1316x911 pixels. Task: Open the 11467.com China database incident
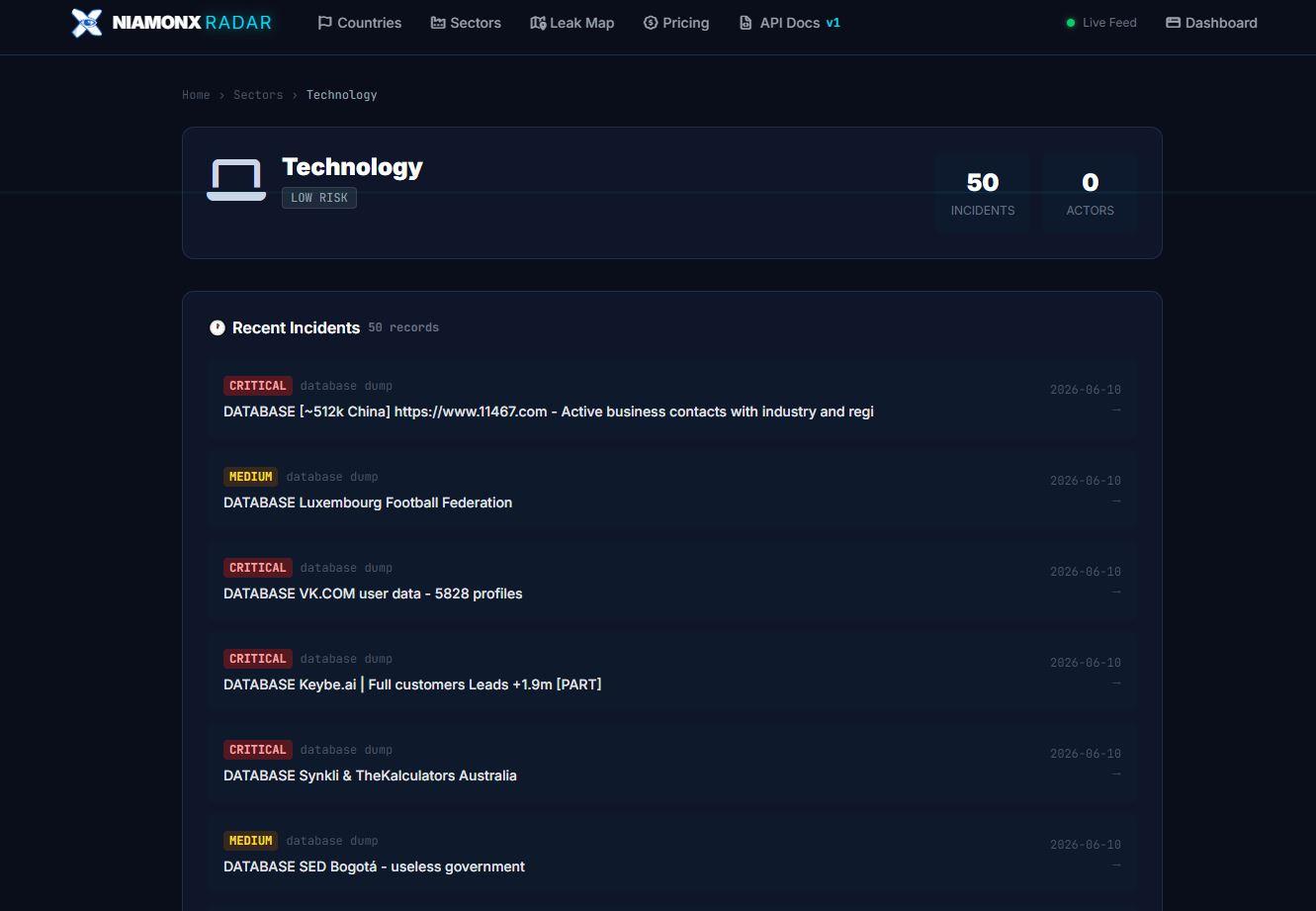click(x=672, y=400)
